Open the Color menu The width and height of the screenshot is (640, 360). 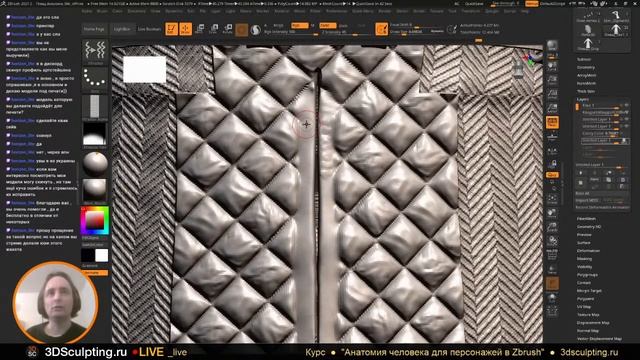coord(117,11)
